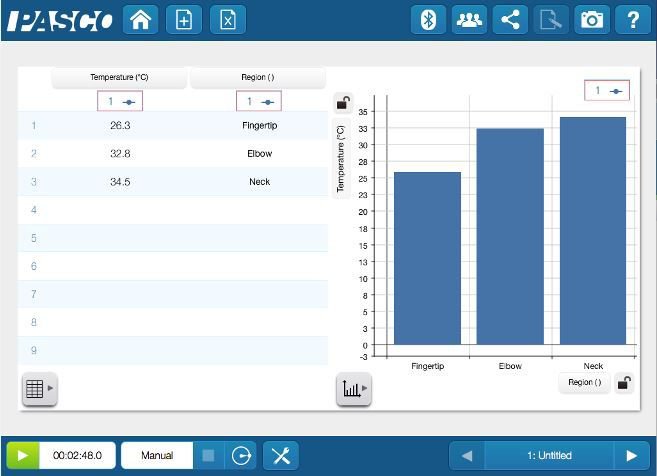Click the Home icon in the top bar
657x476 pixels.
click(x=140, y=20)
